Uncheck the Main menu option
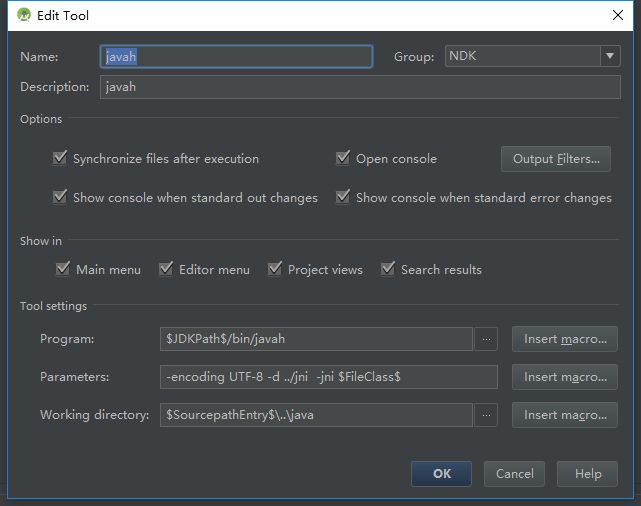Viewport: 641px width, 506px height. (x=63, y=270)
